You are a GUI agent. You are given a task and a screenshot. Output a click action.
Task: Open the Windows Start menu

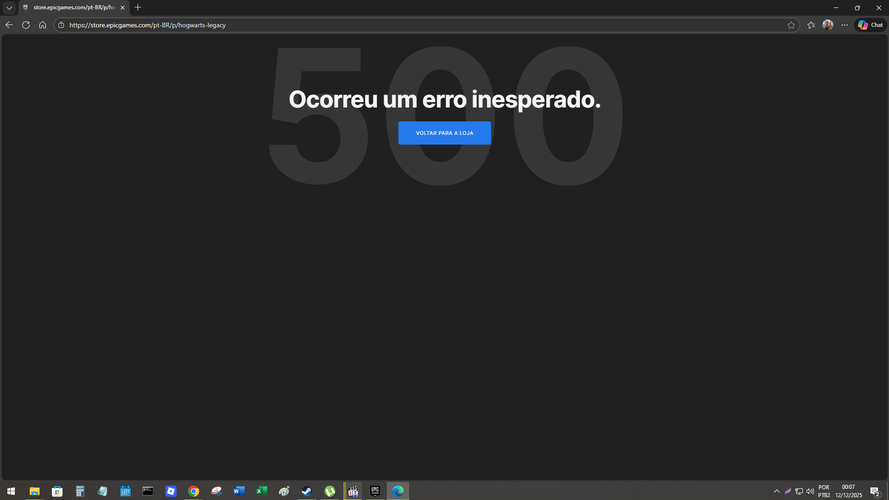pyautogui.click(x=11, y=491)
